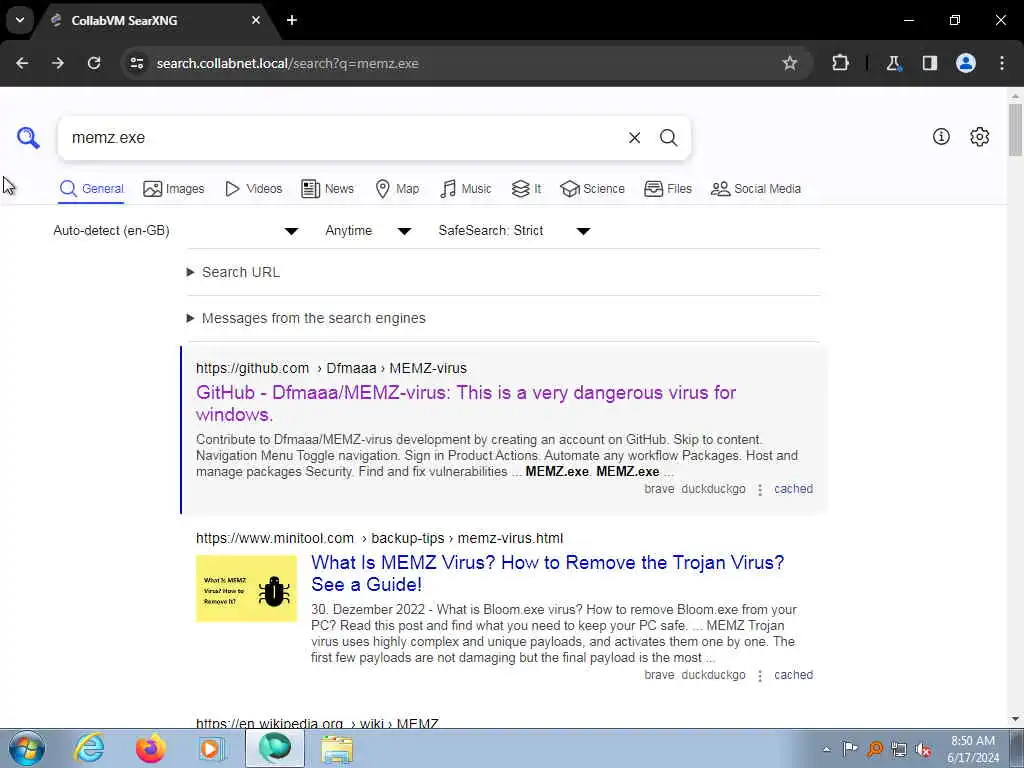Go back with the browser back arrow
Viewport: 1024px width, 768px height.
[22, 63]
